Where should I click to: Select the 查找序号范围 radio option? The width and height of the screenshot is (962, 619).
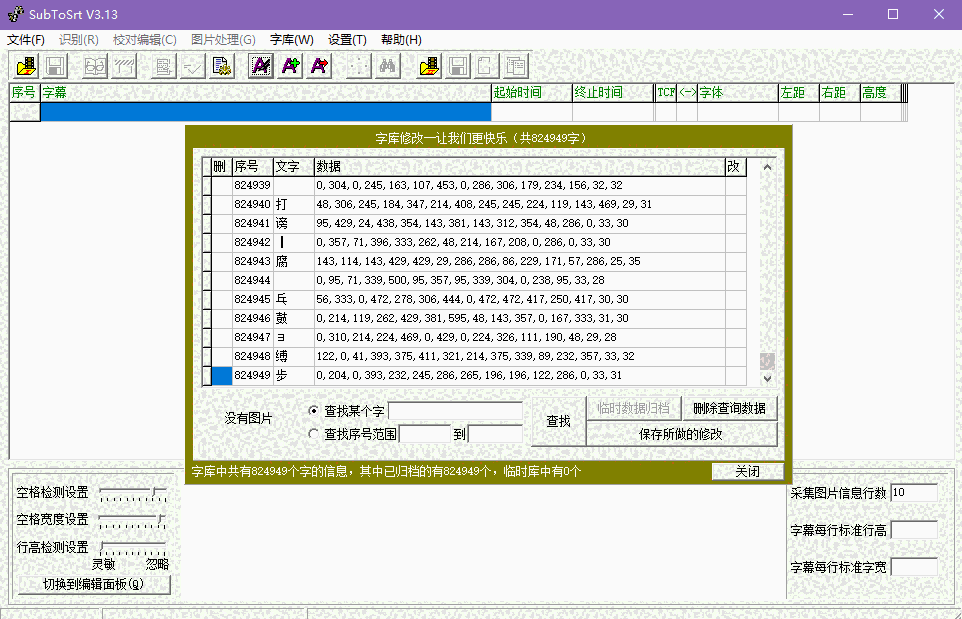coord(312,434)
